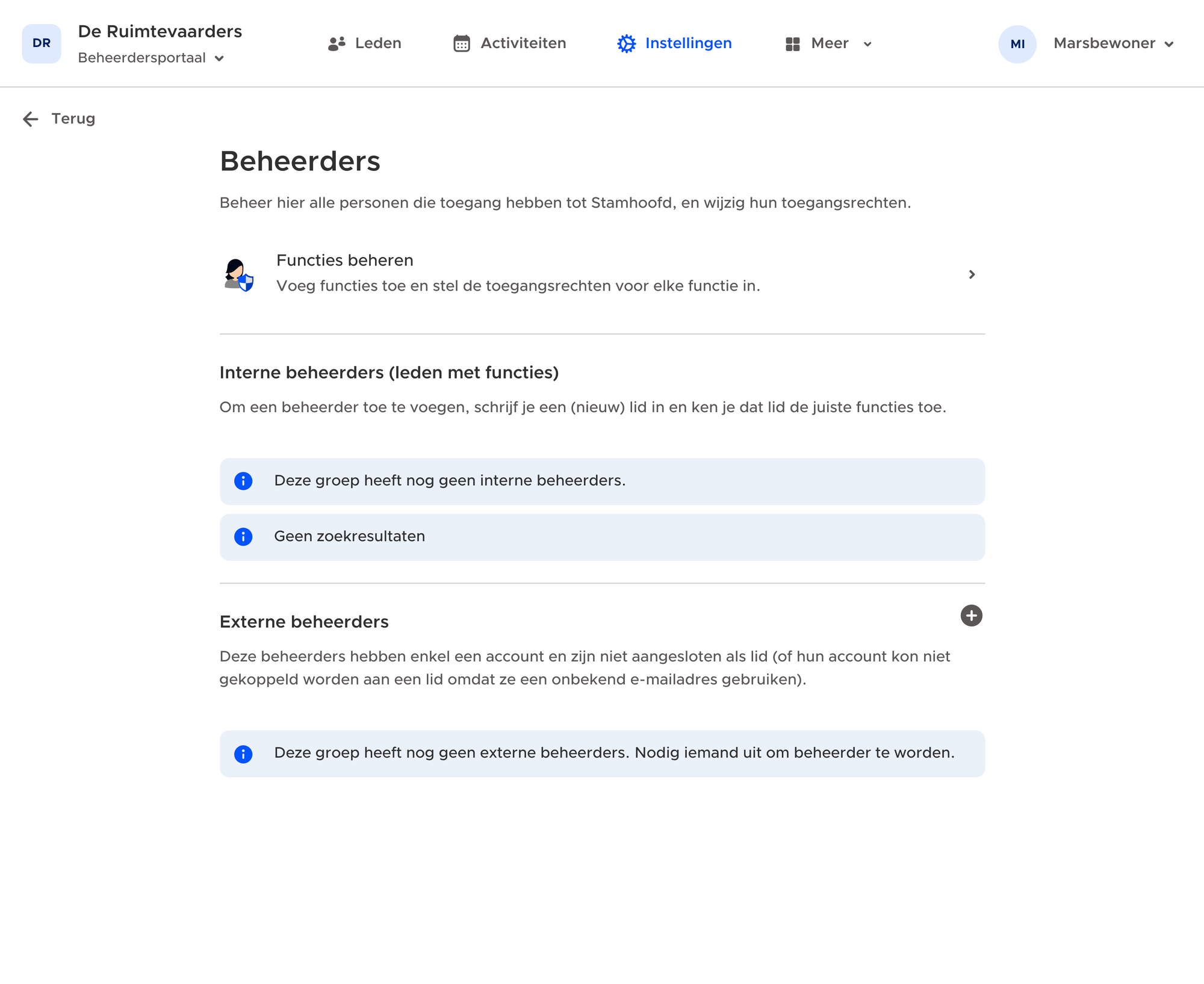
Task: Open Functies beheren
Action: click(x=602, y=274)
